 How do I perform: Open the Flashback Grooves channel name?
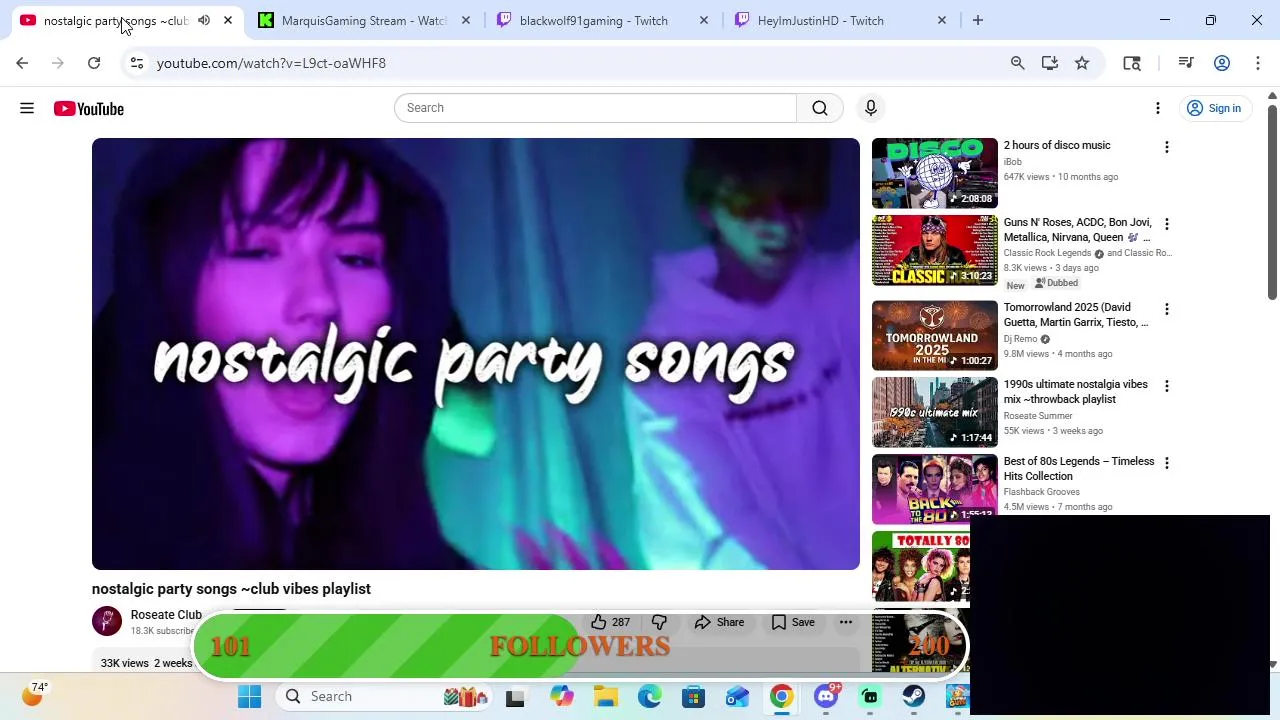pyautogui.click(x=1042, y=492)
